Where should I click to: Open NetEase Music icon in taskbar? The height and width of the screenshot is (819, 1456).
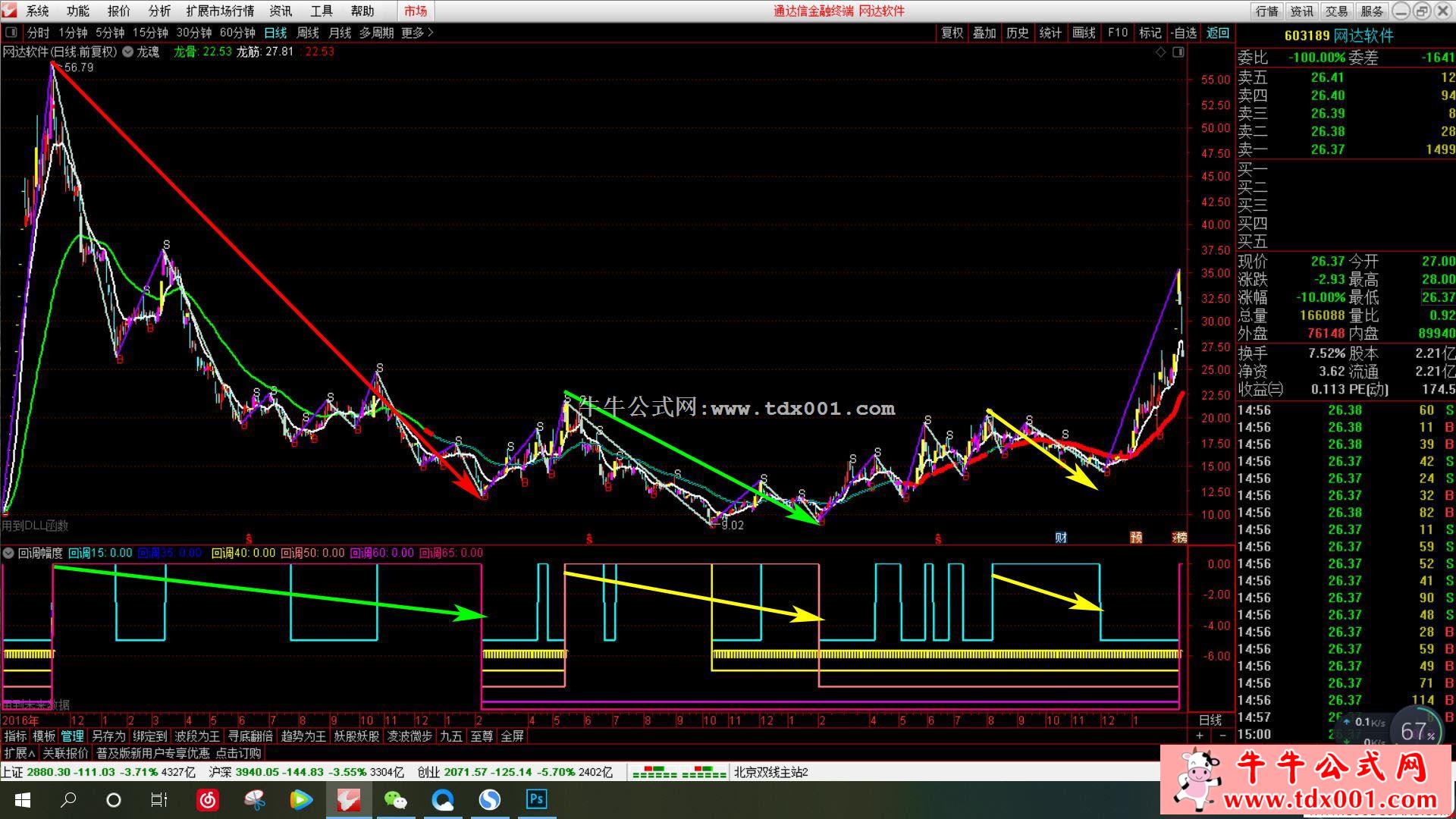click(x=208, y=800)
